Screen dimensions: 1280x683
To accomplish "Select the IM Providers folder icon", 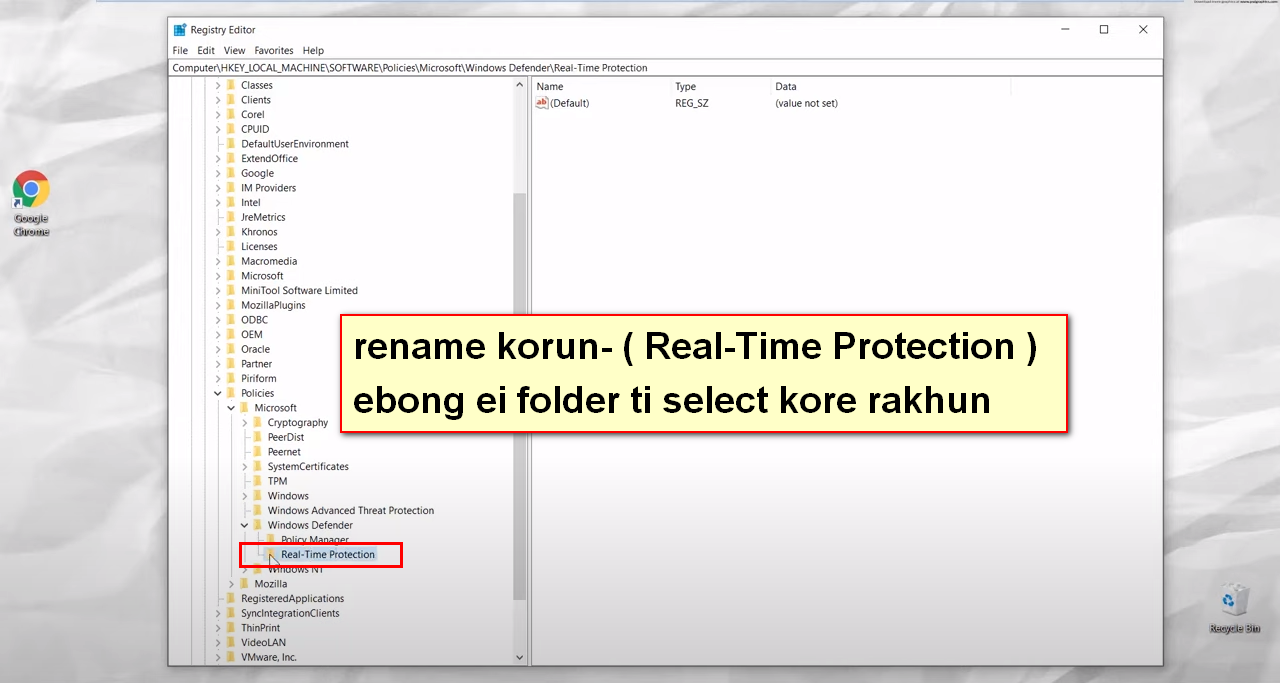I will coord(231,188).
